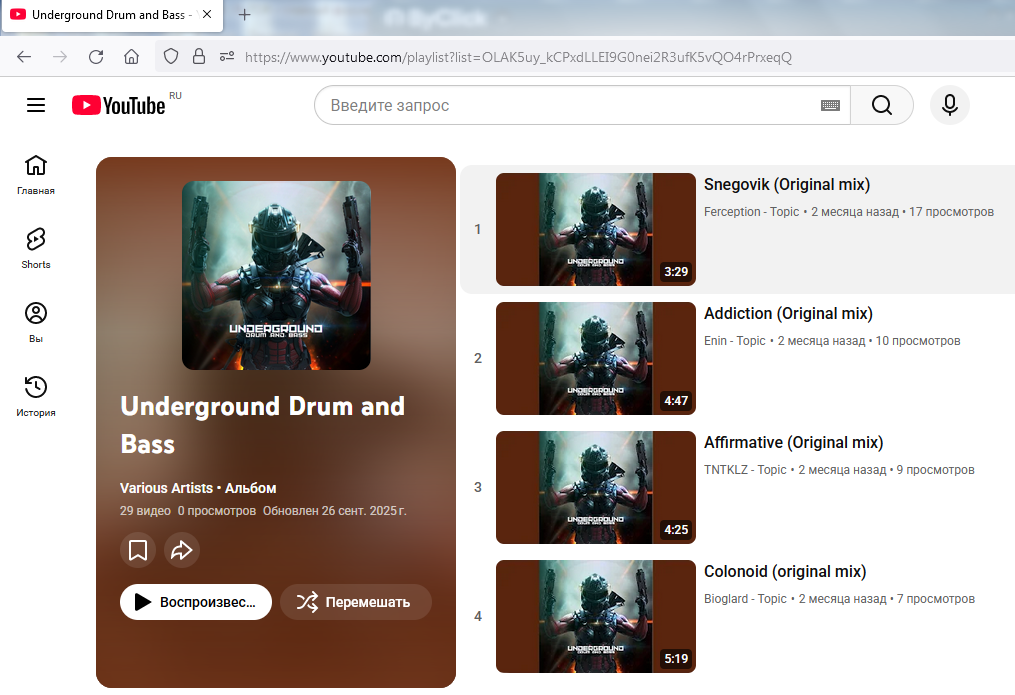
Task: Go to Главная in the sidebar
Action: coord(36,173)
